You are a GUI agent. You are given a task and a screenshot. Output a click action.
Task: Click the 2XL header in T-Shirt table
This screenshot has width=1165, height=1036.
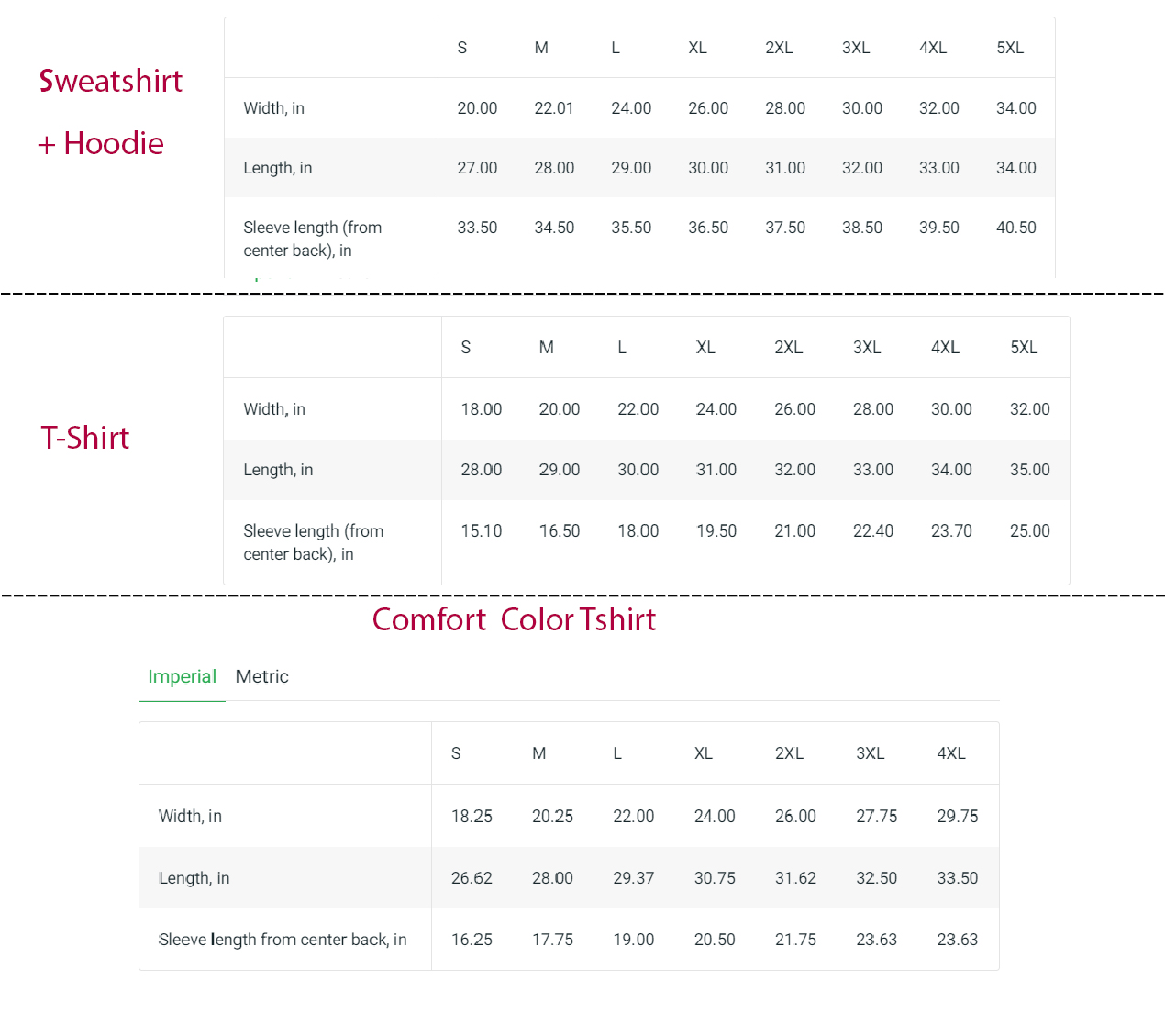click(x=788, y=348)
